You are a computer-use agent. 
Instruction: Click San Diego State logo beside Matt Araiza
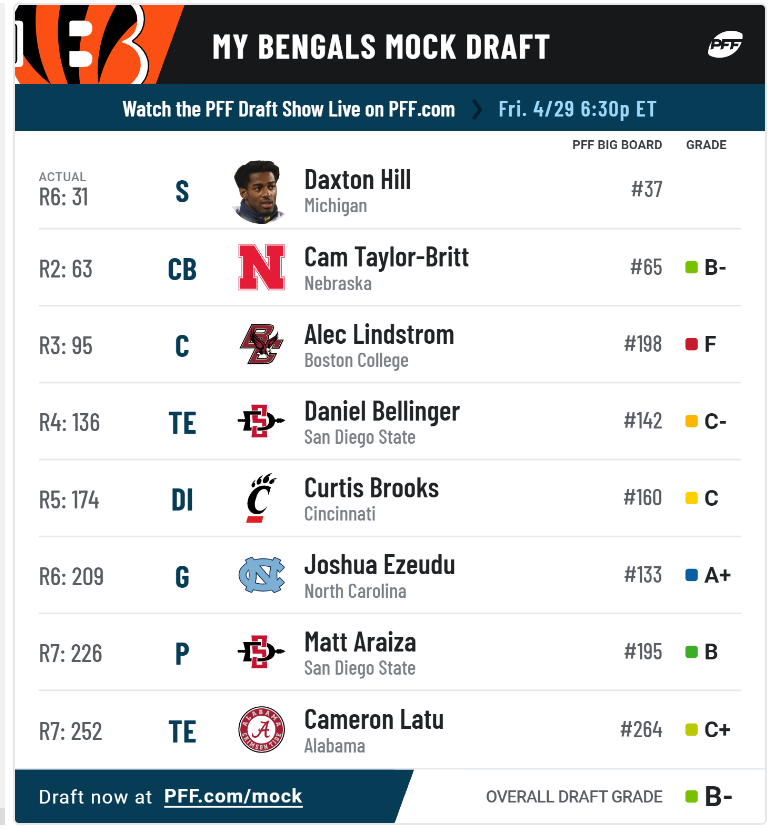coord(261,652)
